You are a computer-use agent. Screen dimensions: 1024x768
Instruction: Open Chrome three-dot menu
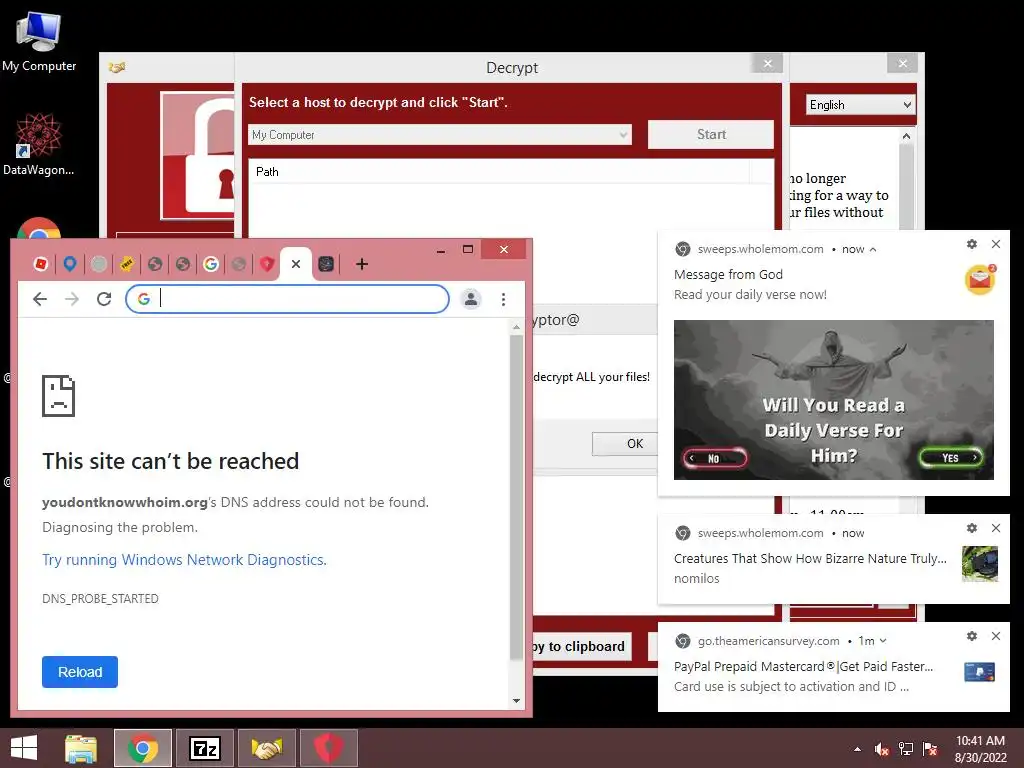point(503,299)
